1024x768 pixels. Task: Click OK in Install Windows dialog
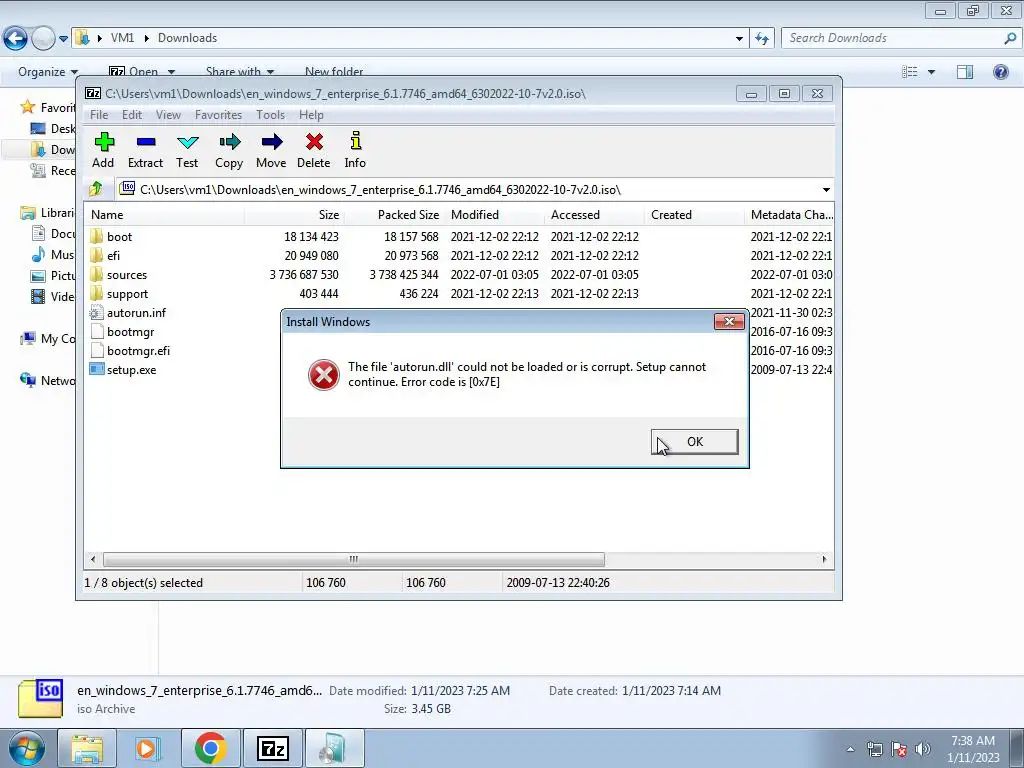(x=695, y=441)
